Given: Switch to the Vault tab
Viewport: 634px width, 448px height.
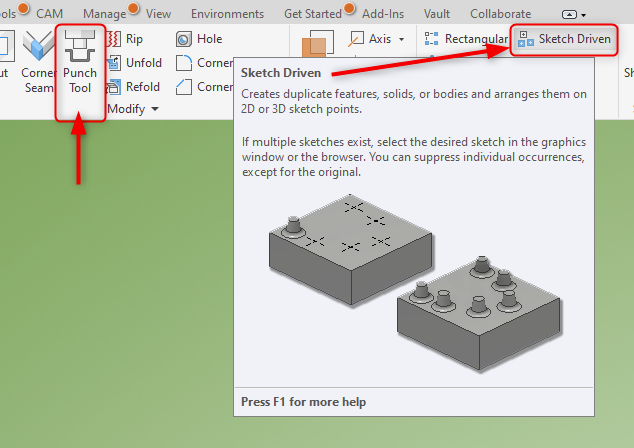Looking at the screenshot, I should [437, 14].
